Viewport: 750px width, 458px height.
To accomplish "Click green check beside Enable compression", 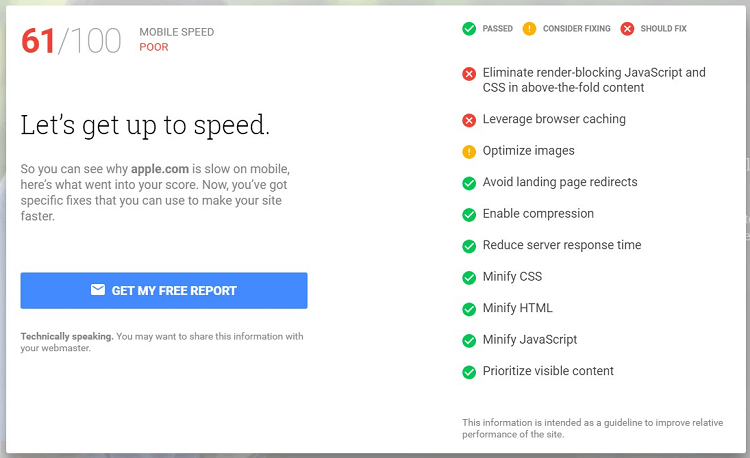I will pos(469,215).
